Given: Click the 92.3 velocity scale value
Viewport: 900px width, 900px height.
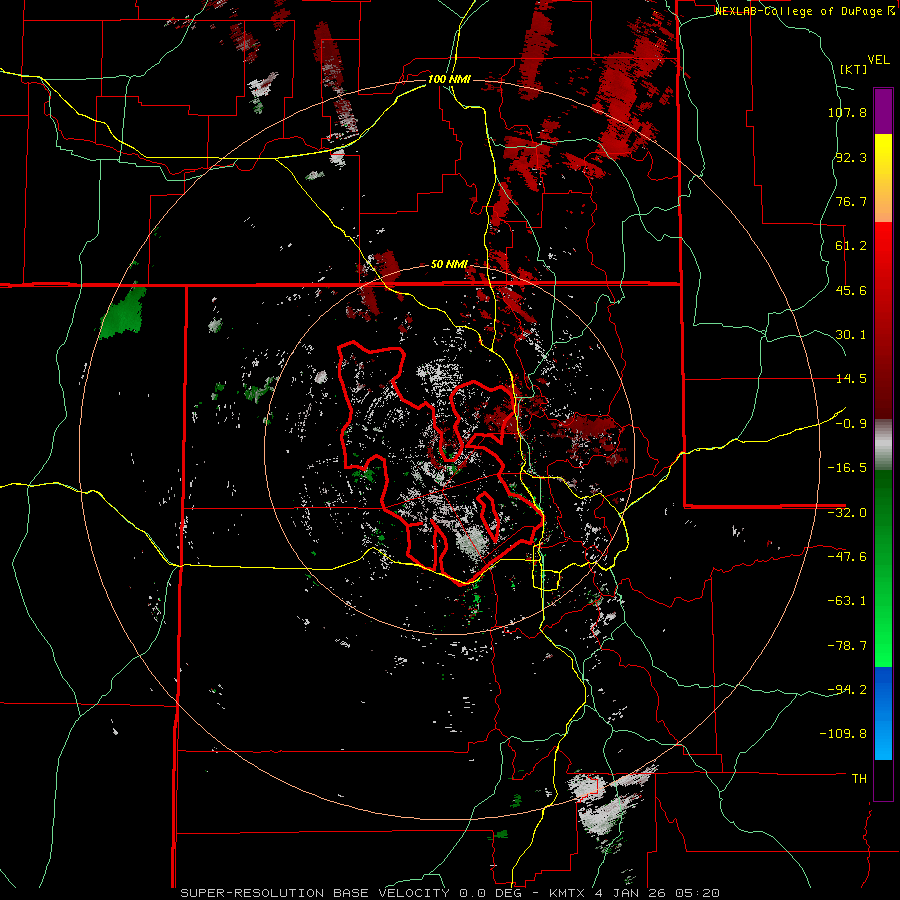Looking at the screenshot, I should point(851,157).
